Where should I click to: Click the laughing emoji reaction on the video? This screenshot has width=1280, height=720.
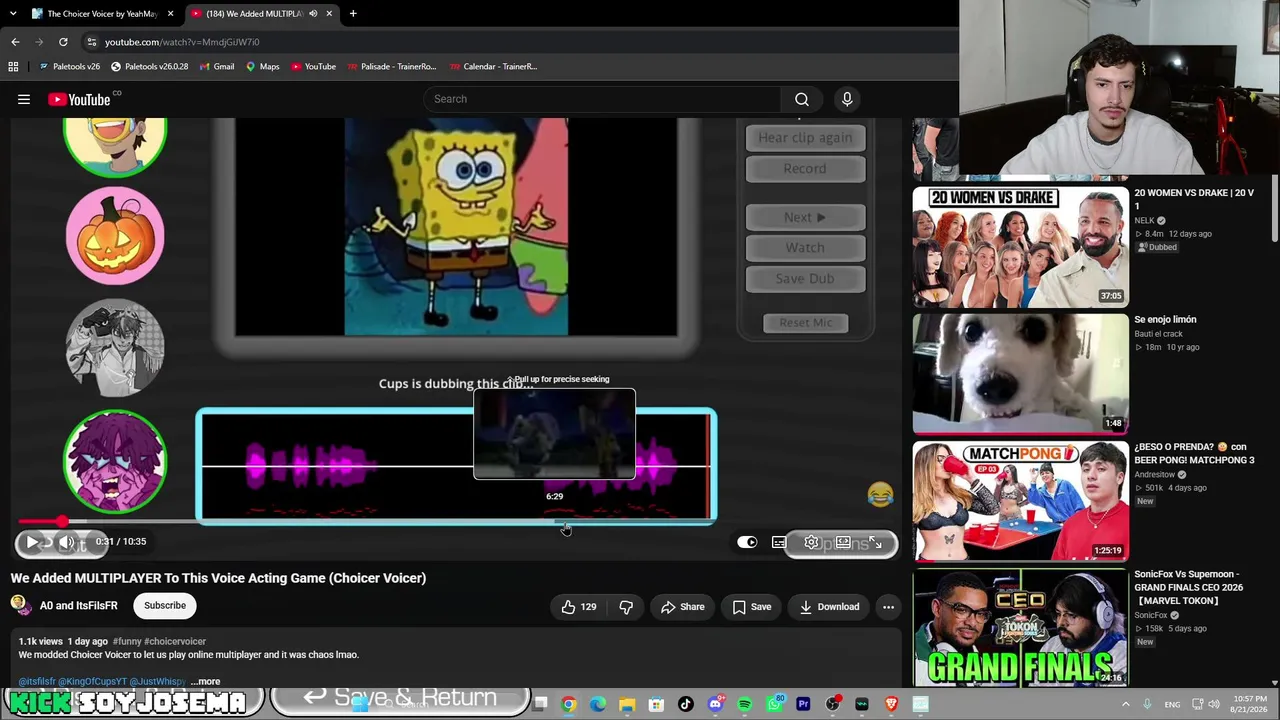pos(880,494)
